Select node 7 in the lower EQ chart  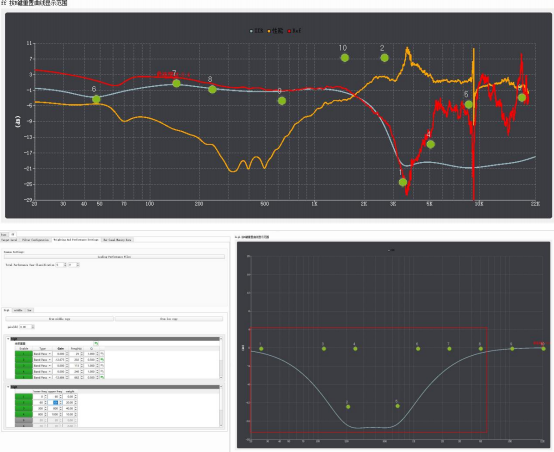449,349
